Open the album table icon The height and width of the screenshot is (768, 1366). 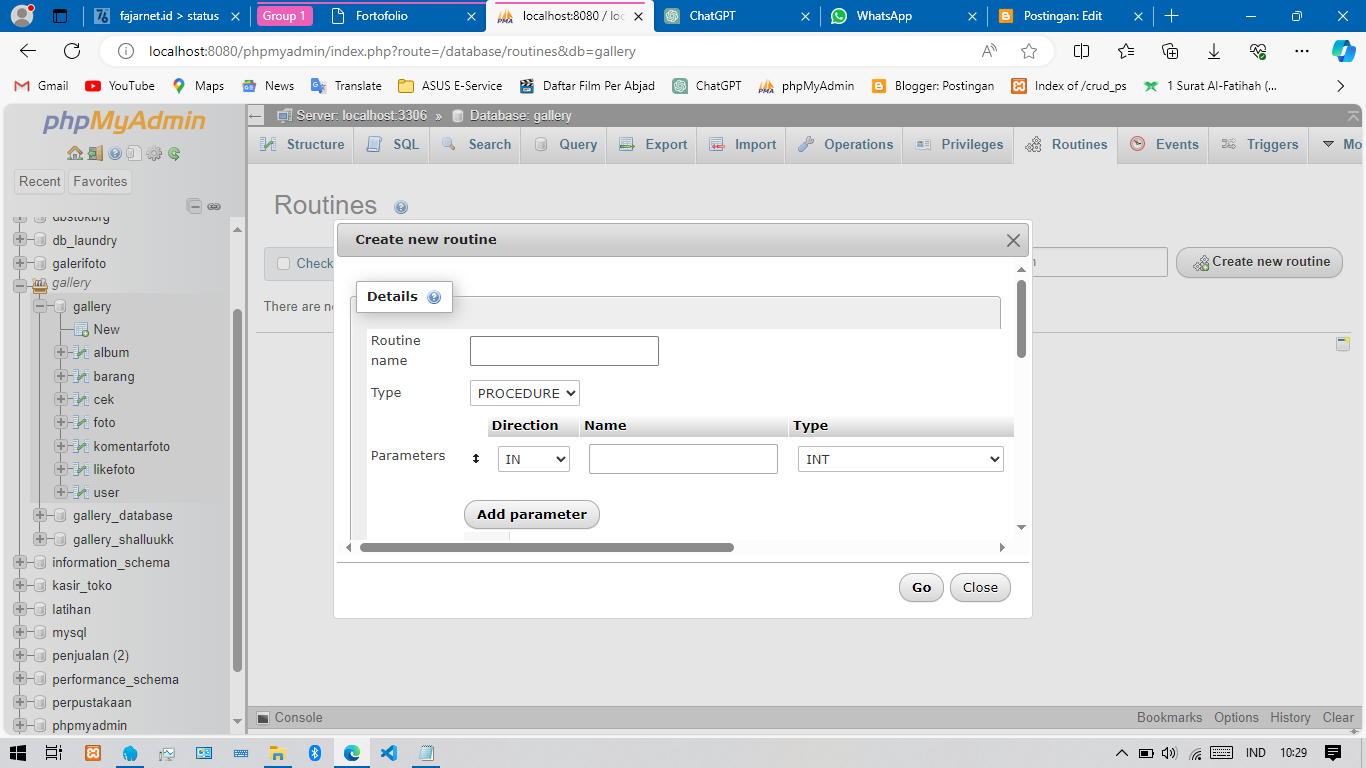point(82,353)
